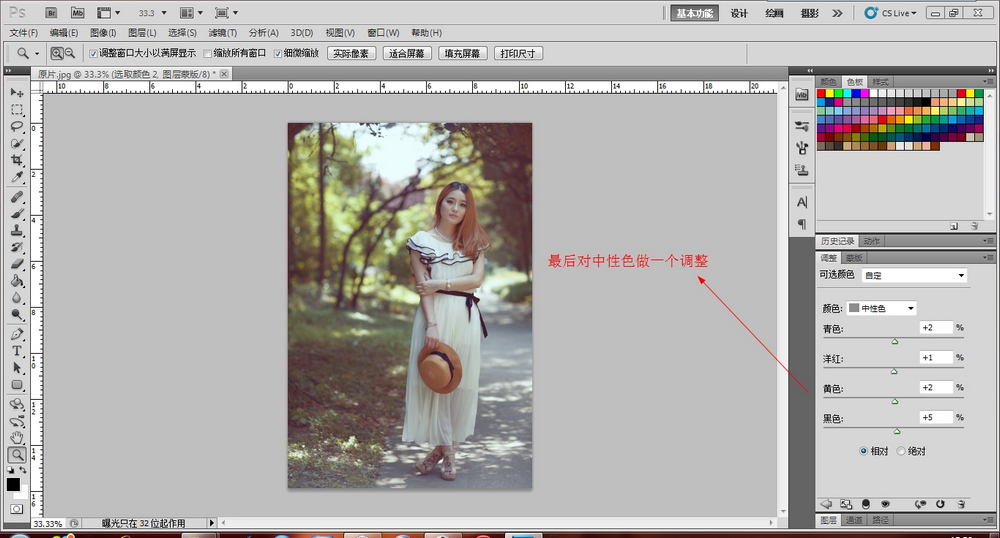Select the Brush tool
Screen dimensions: 1000x538
point(17,214)
